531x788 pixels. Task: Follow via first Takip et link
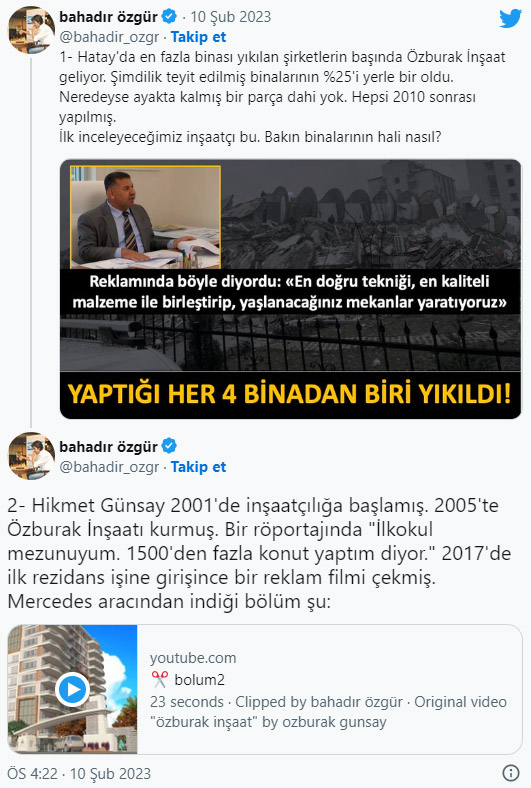click(198, 37)
